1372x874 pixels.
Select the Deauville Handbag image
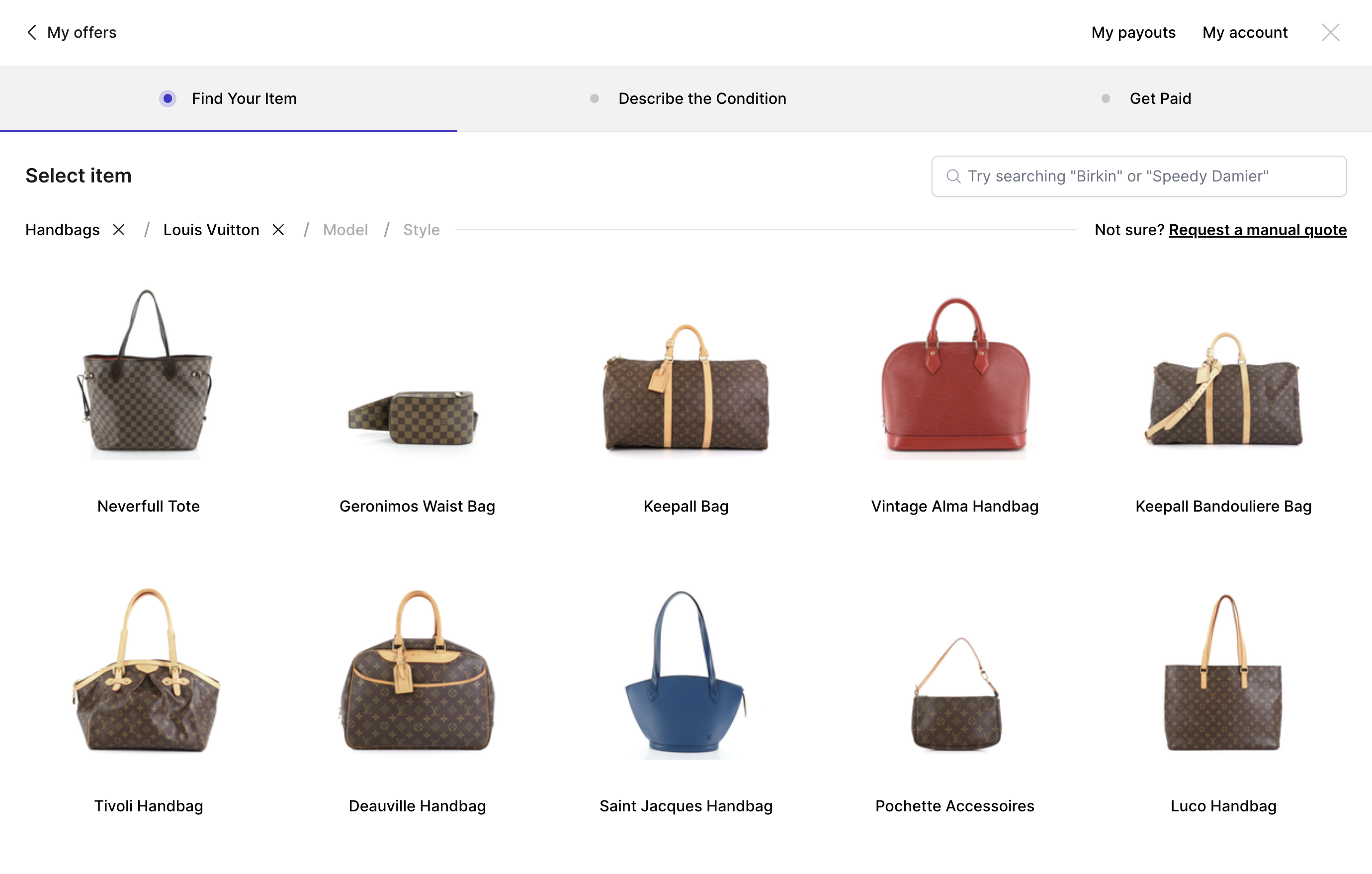(417, 671)
